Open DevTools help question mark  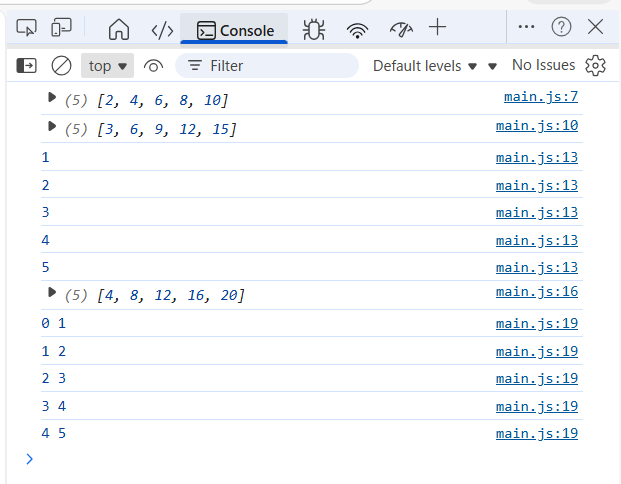(x=561, y=27)
